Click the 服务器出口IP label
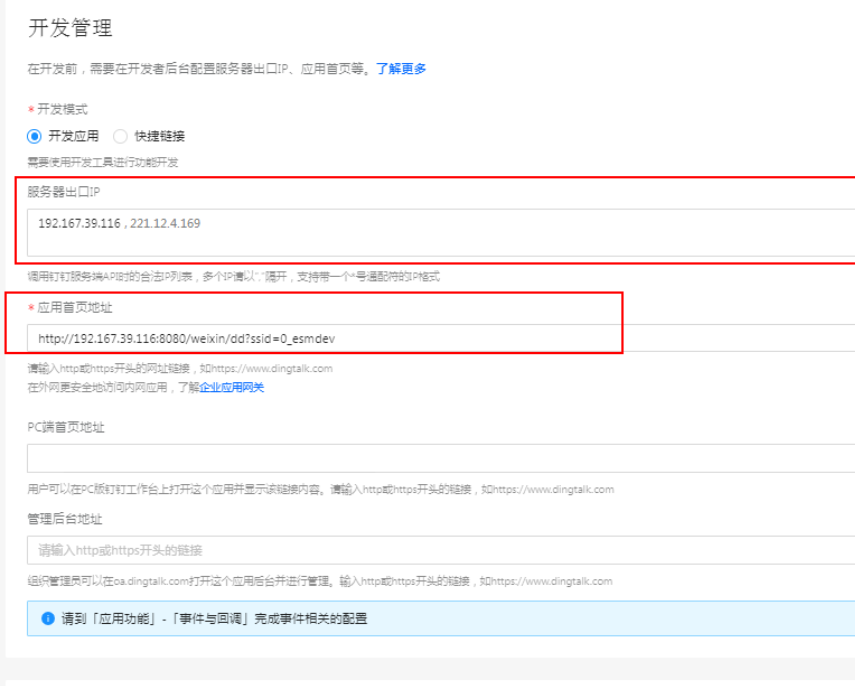This screenshot has height=686, width=855. [x=64, y=192]
